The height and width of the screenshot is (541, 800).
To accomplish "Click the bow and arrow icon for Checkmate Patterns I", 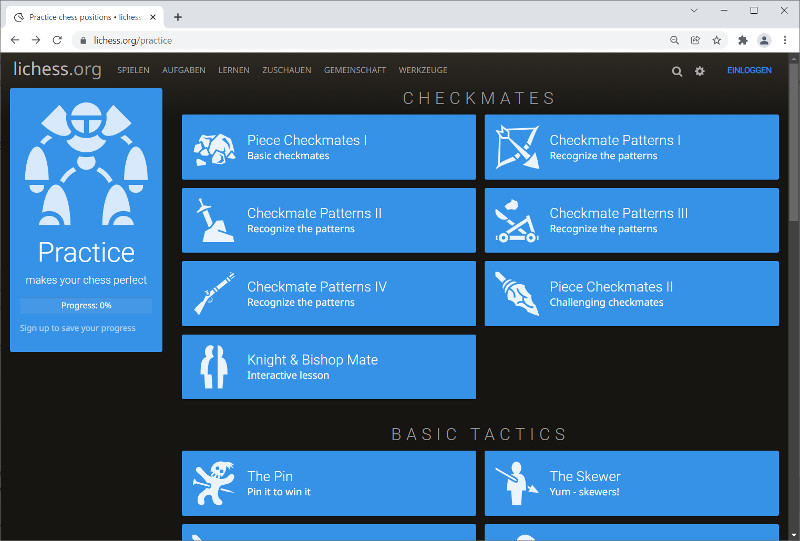I will [x=517, y=147].
